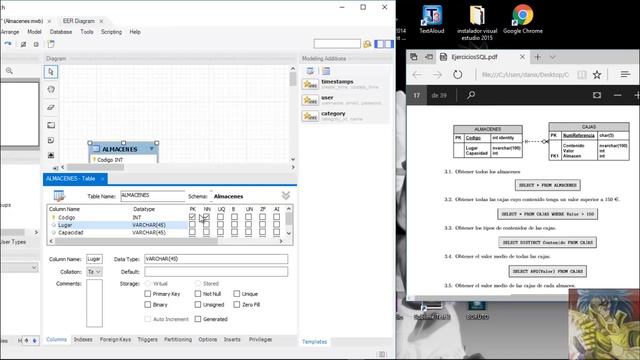Open Google Chrome desktop shortcut

click(522, 19)
